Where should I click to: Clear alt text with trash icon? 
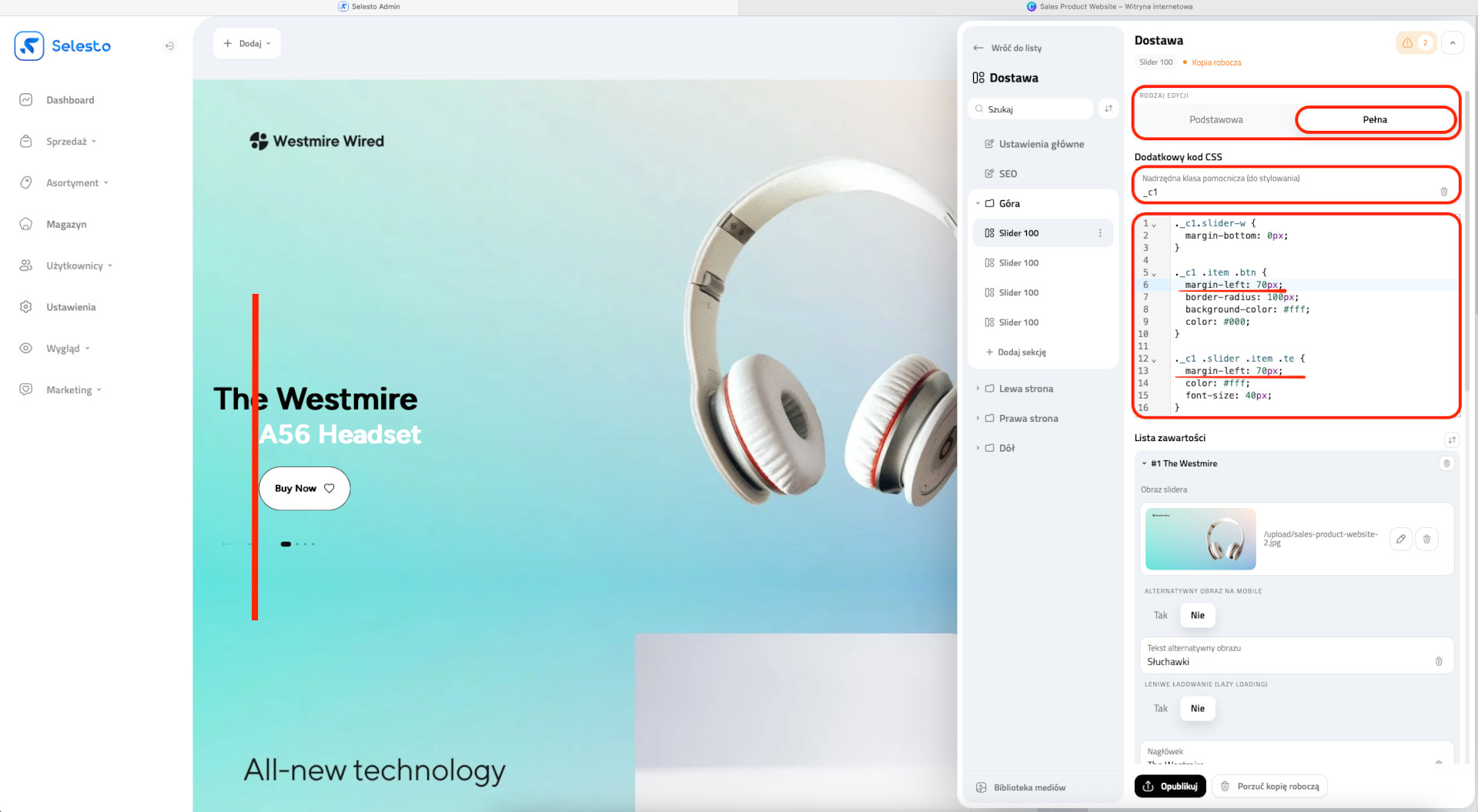(1439, 661)
